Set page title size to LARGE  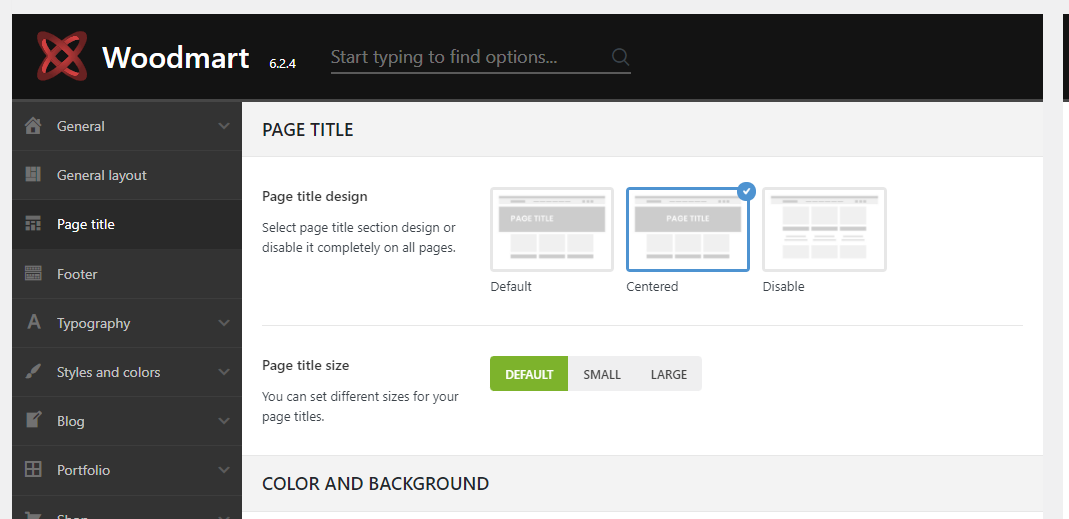pos(669,374)
